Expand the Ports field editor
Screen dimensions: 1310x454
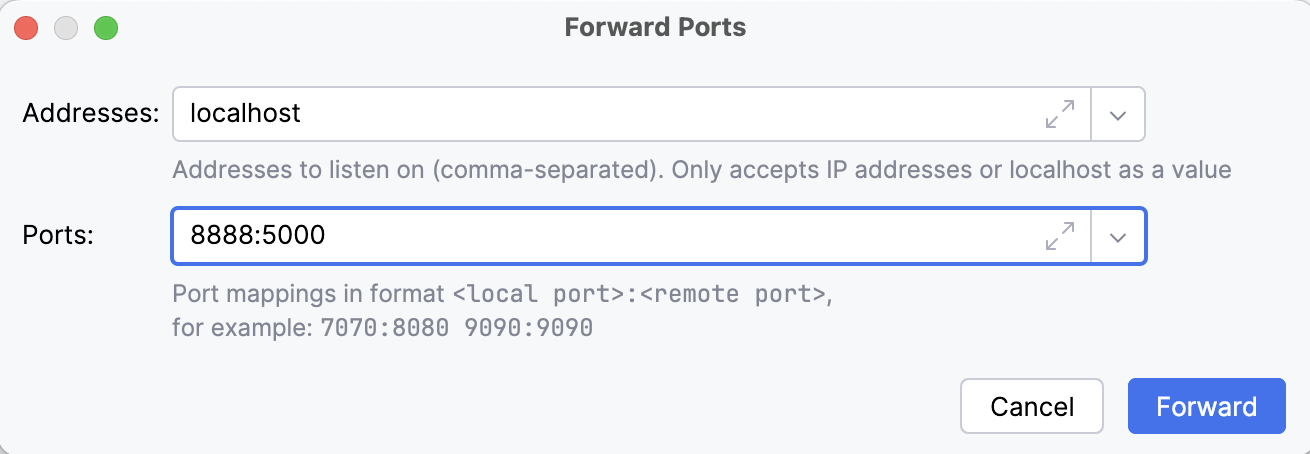click(1060, 236)
